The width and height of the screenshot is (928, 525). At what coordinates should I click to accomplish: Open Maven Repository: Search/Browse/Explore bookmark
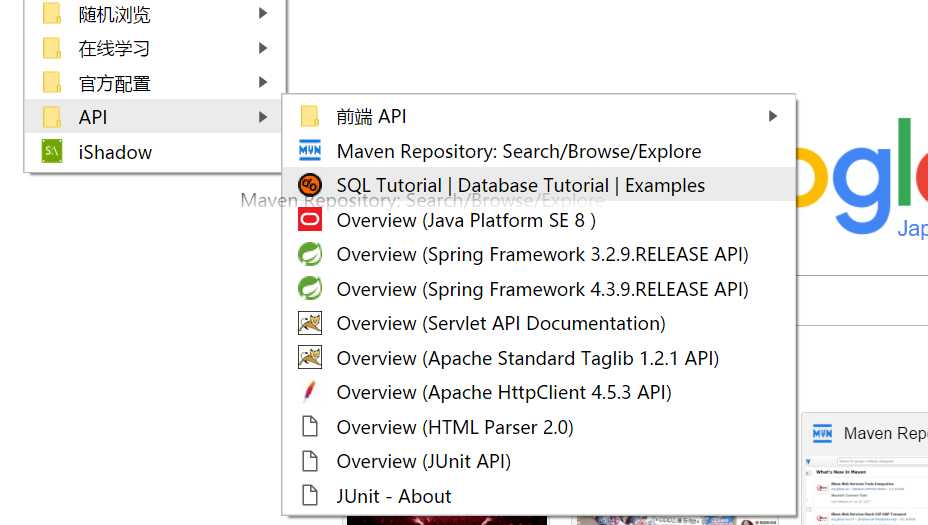click(539, 150)
